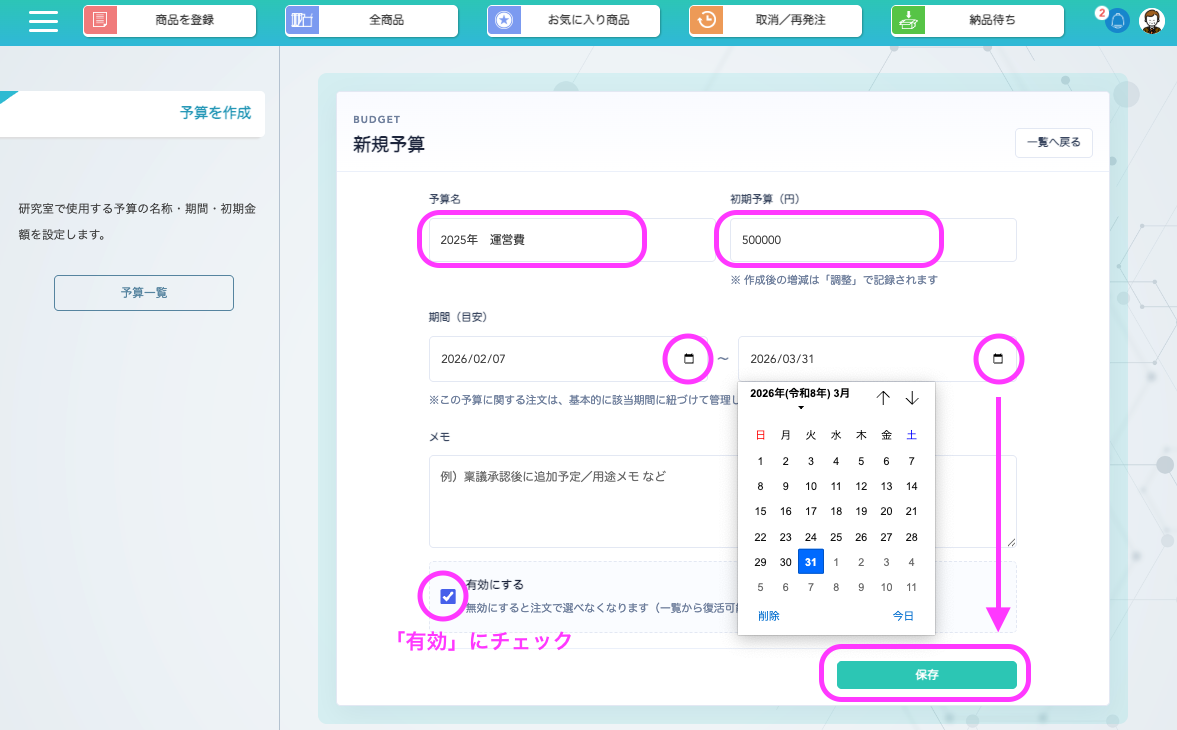Go to previous month with up arrow

tap(883, 398)
